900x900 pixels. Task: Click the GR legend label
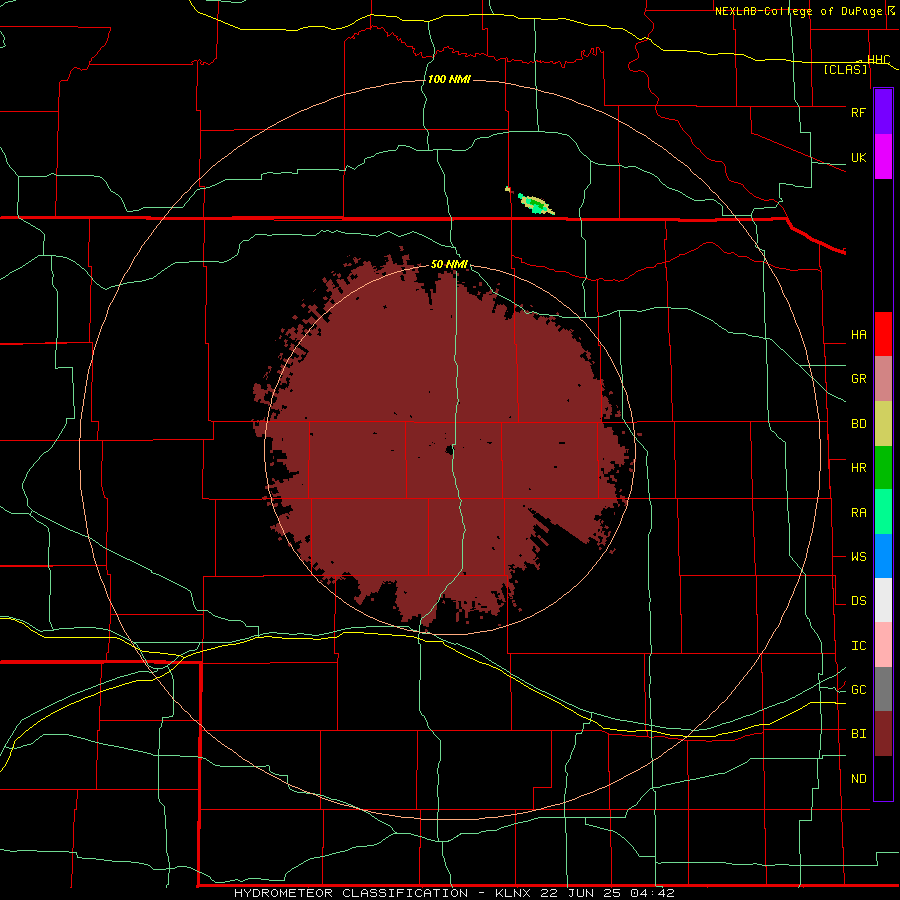click(858, 379)
